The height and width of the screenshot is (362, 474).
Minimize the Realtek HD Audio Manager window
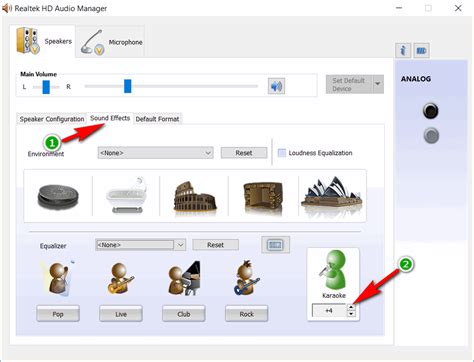399,8
